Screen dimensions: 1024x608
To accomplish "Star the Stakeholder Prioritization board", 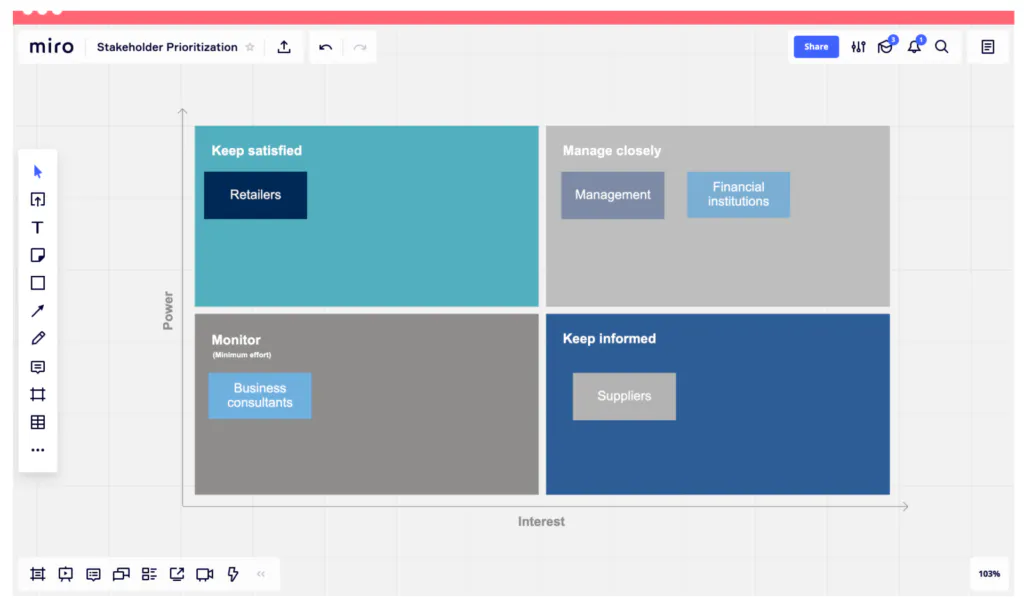I will pos(250,47).
